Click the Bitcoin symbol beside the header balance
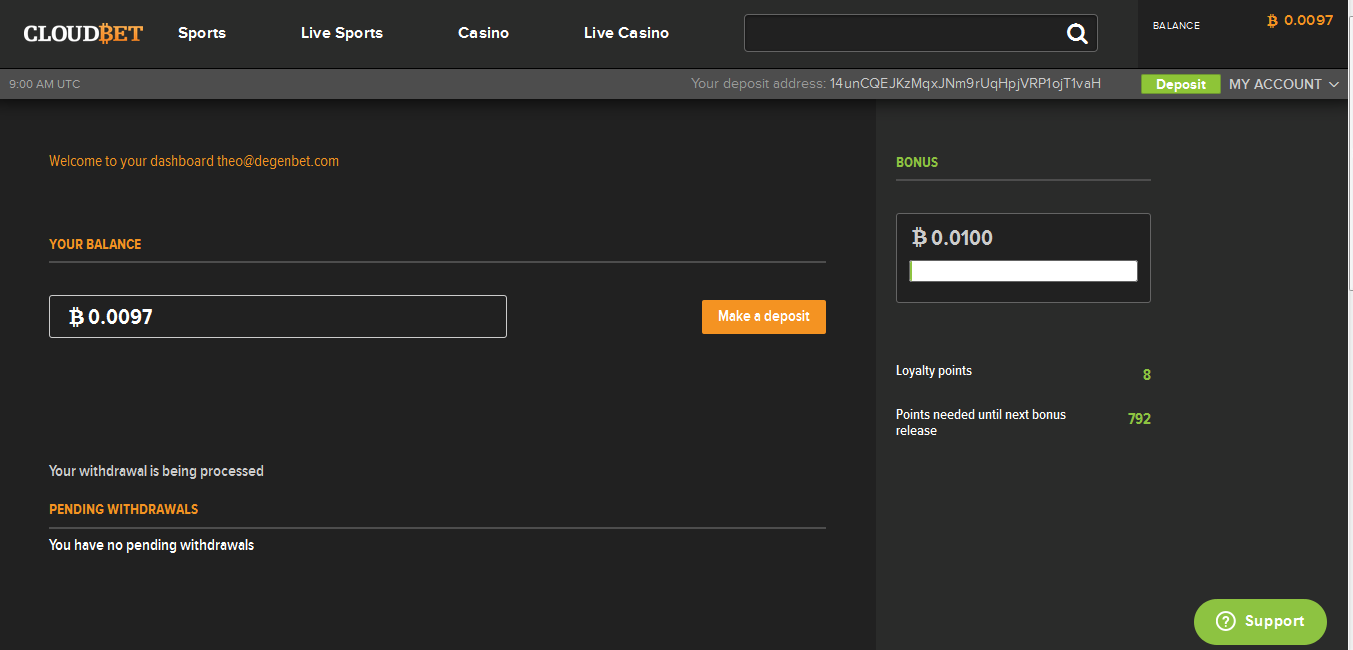The image size is (1353, 650). (x=1272, y=20)
